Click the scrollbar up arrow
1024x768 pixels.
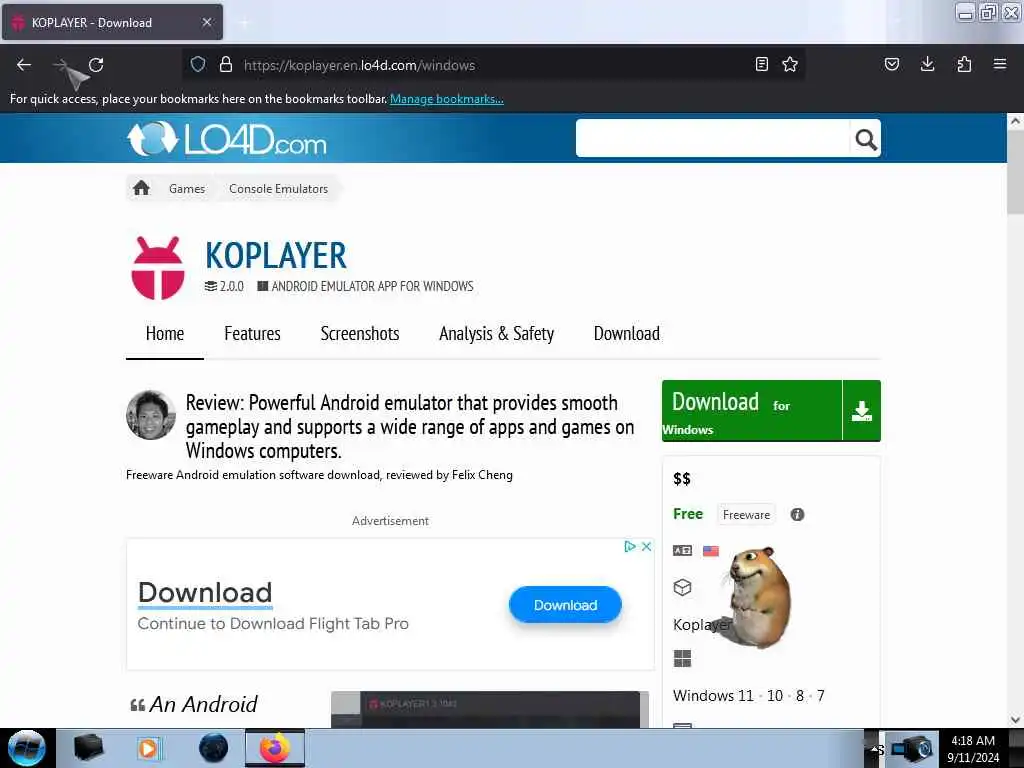click(1015, 121)
